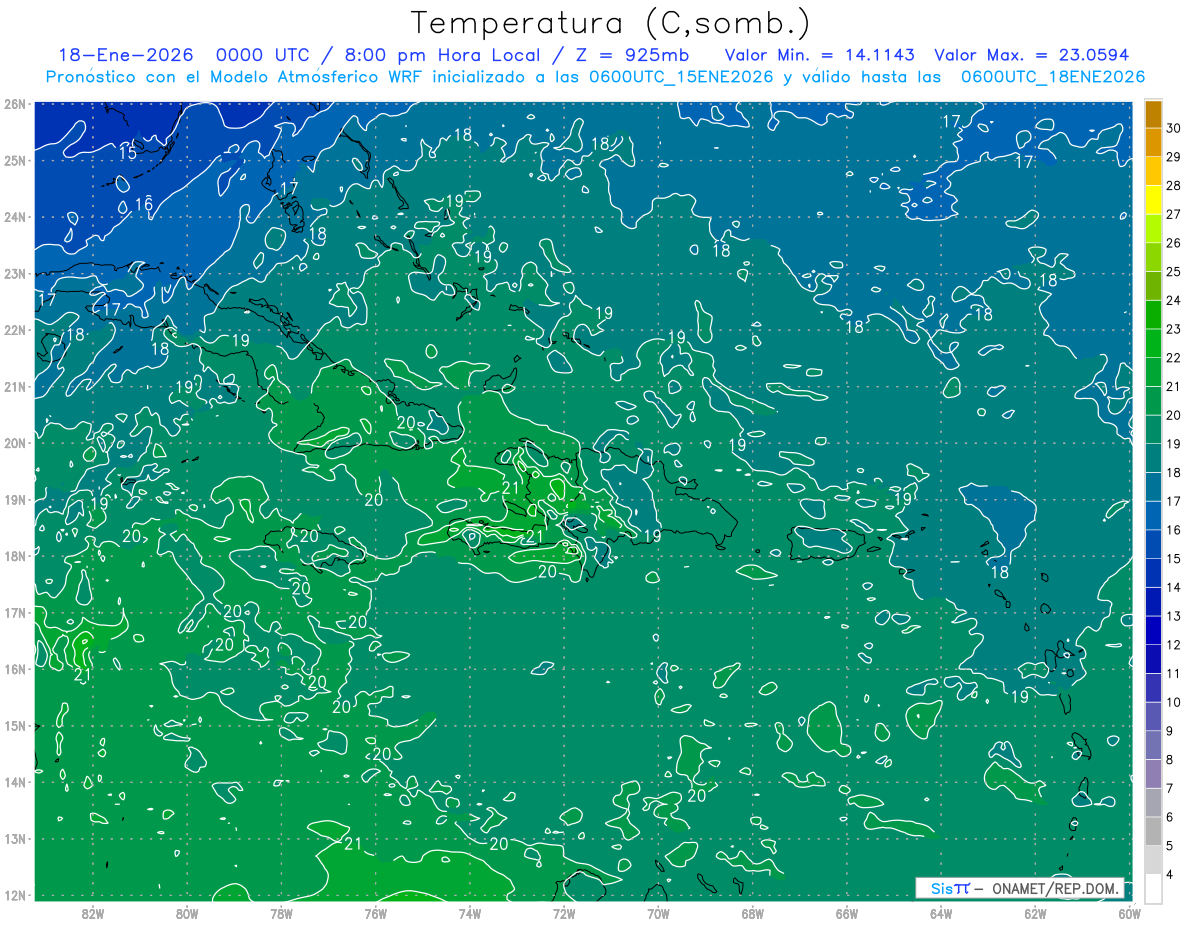Click the '22N' latitude axis label
Viewport: 1200px width, 927px height.
tap(16, 330)
